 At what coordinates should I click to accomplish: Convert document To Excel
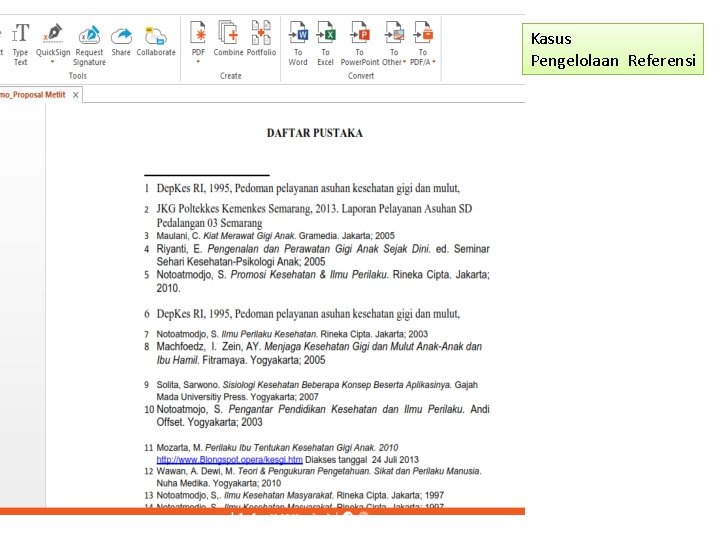pos(326,44)
